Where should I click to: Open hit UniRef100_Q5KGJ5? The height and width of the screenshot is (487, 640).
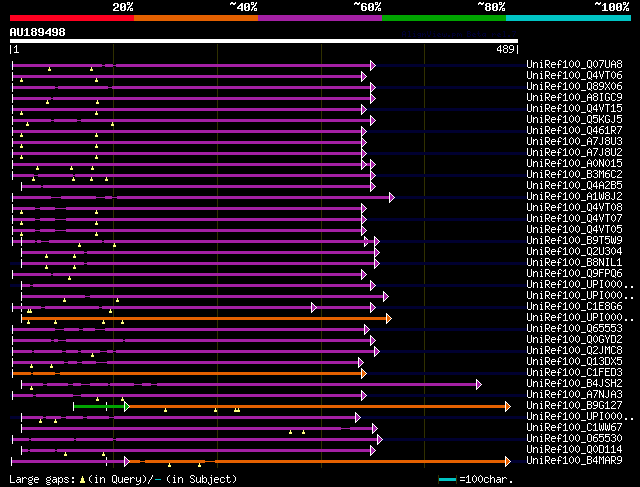coord(574,120)
